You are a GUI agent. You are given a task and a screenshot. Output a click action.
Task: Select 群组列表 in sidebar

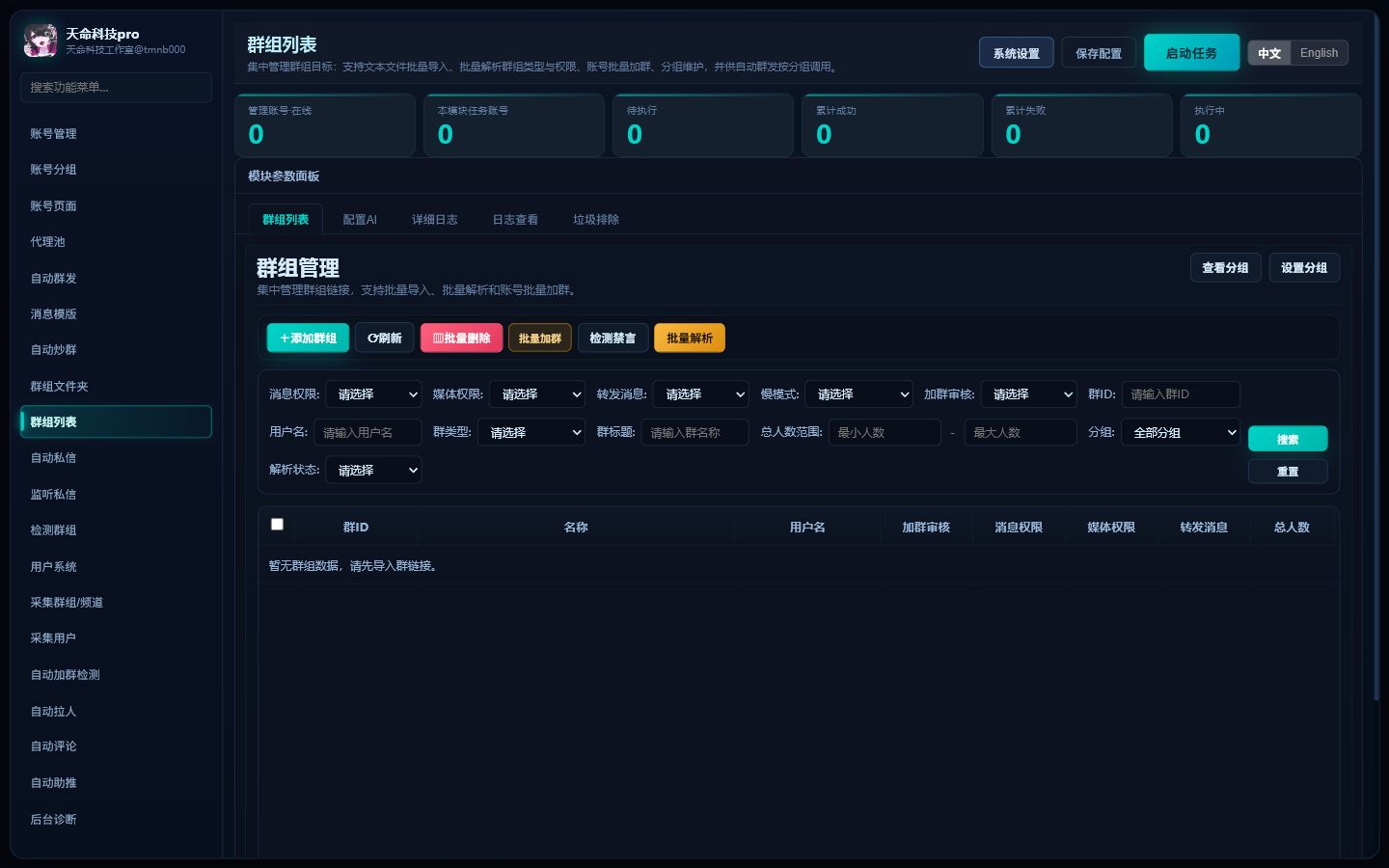coord(116,422)
